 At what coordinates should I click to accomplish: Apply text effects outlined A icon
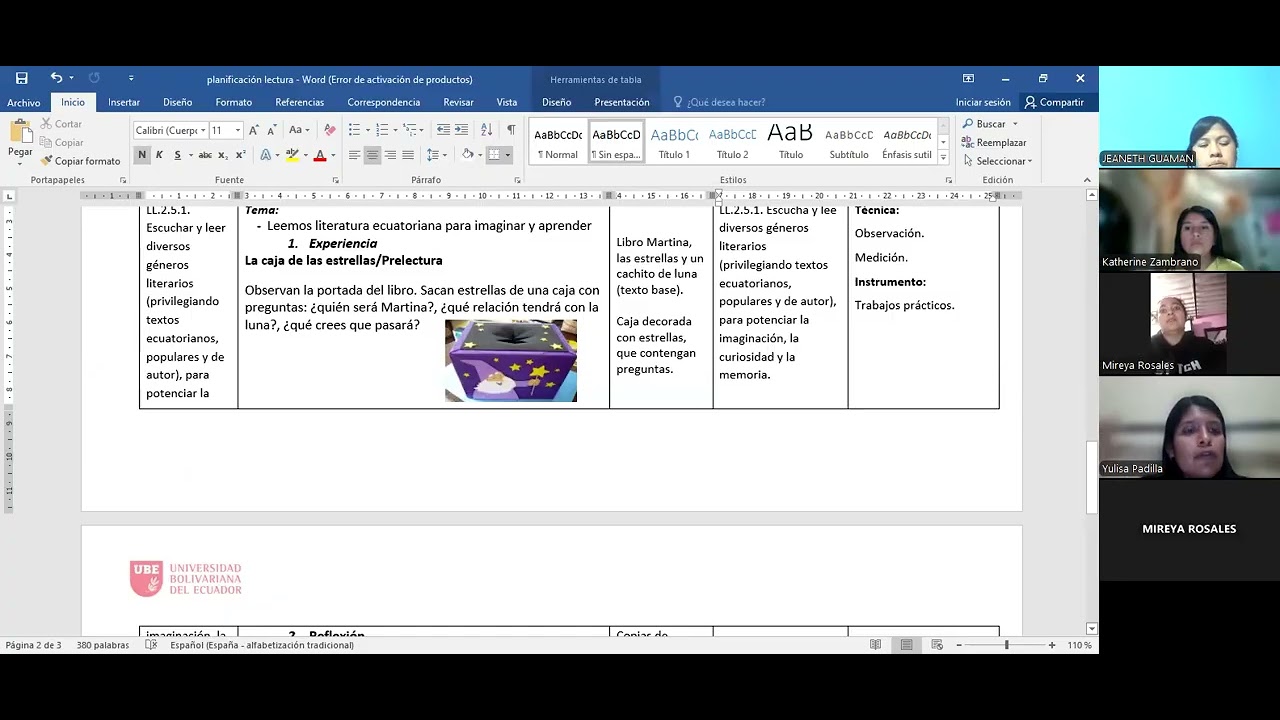pyautogui.click(x=265, y=155)
